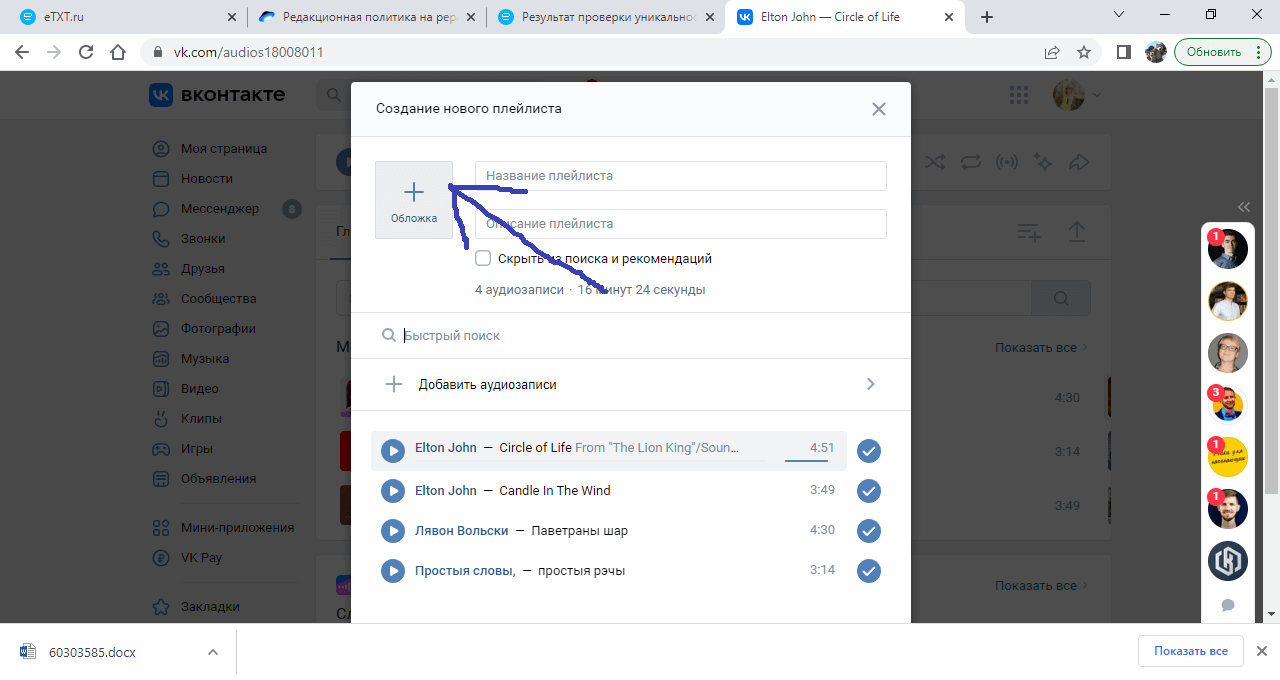The height and width of the screenshot is (680, 1280).
Task: Open the tab search dropdown
Action: [x=1118, y=15]
